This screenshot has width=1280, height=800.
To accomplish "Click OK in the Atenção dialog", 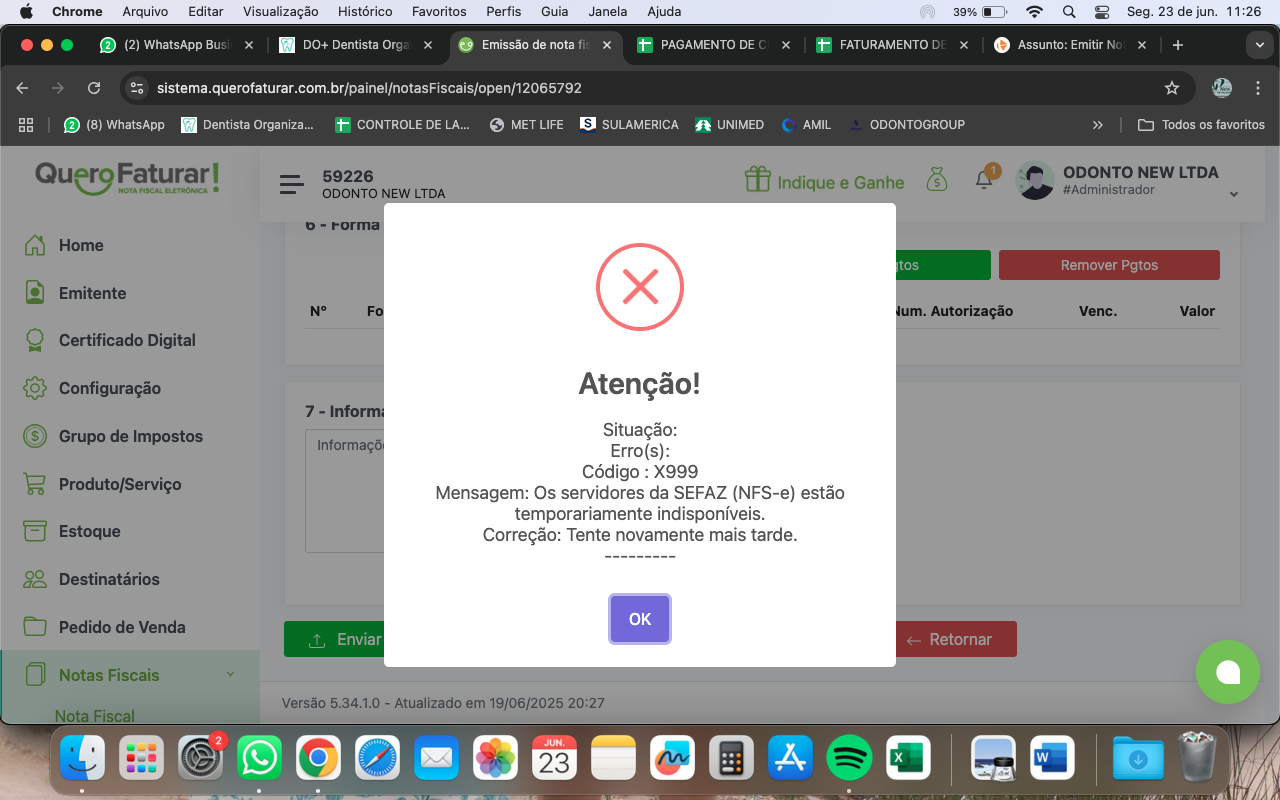I will tap(640, 619).
